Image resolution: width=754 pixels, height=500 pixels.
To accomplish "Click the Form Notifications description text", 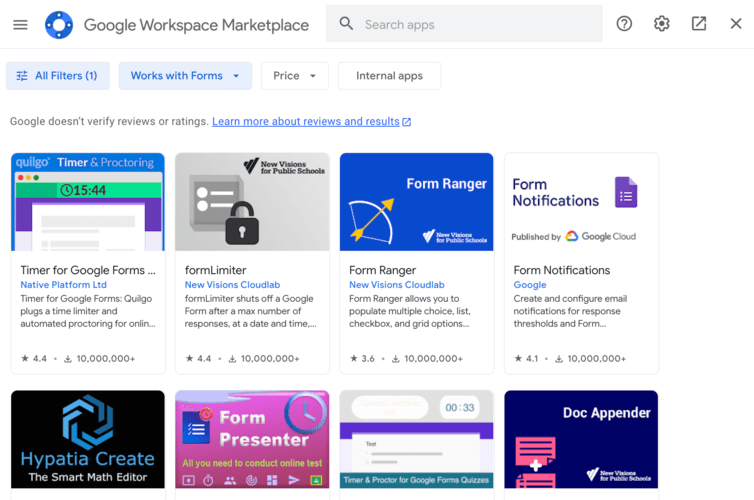I will (570, 311).
